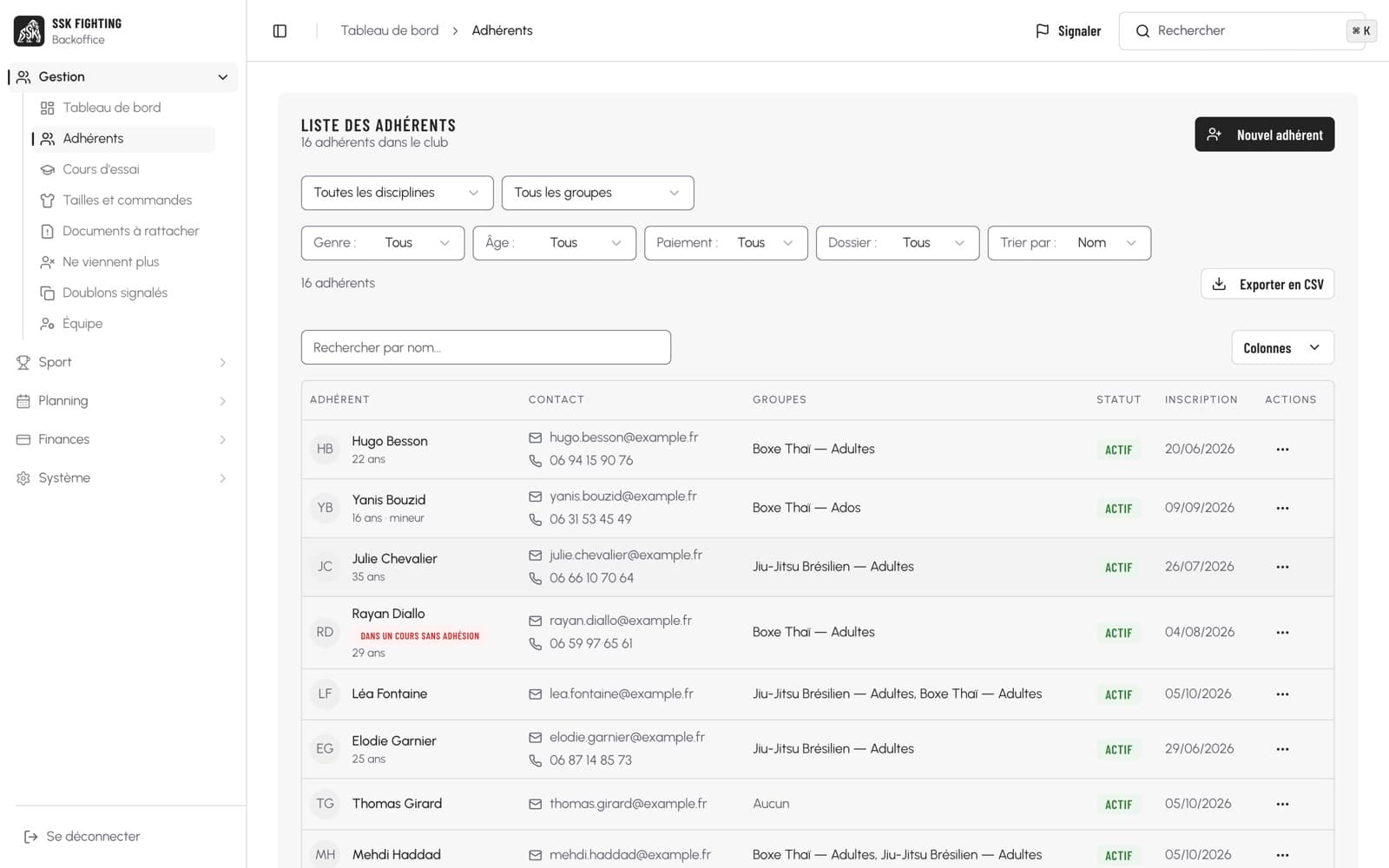1389x868 pixels.
Task: Expand the Finances section
Action: coord(122,440)
